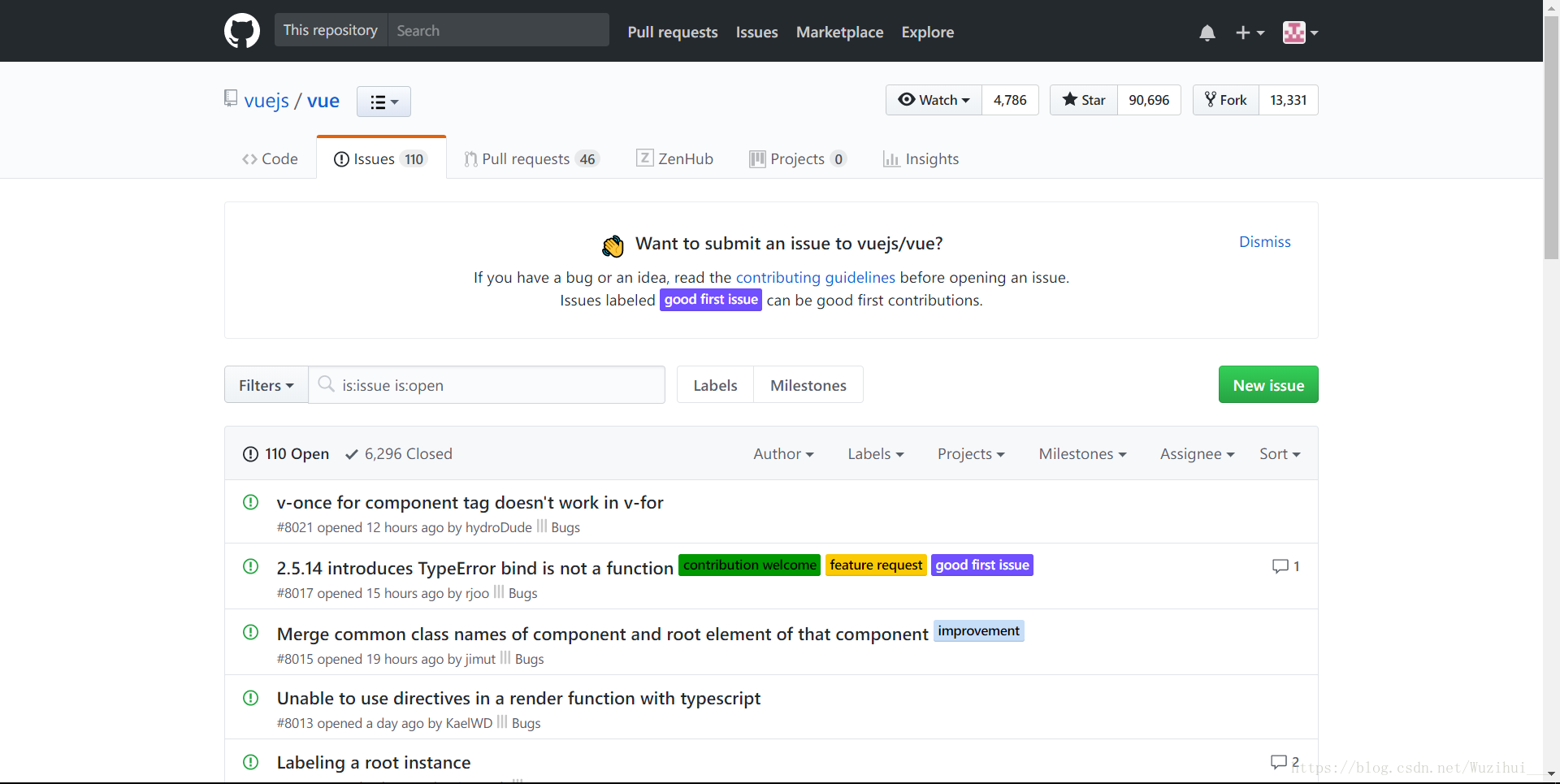Expand the Labels filter dropdown
1560x784 pixels.
point(876,453)
